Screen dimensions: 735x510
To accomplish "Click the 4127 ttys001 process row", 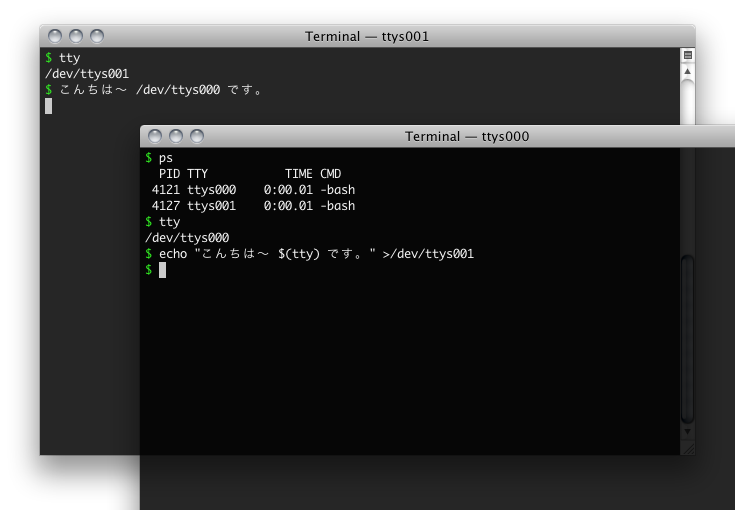I will tap(253, 206).
